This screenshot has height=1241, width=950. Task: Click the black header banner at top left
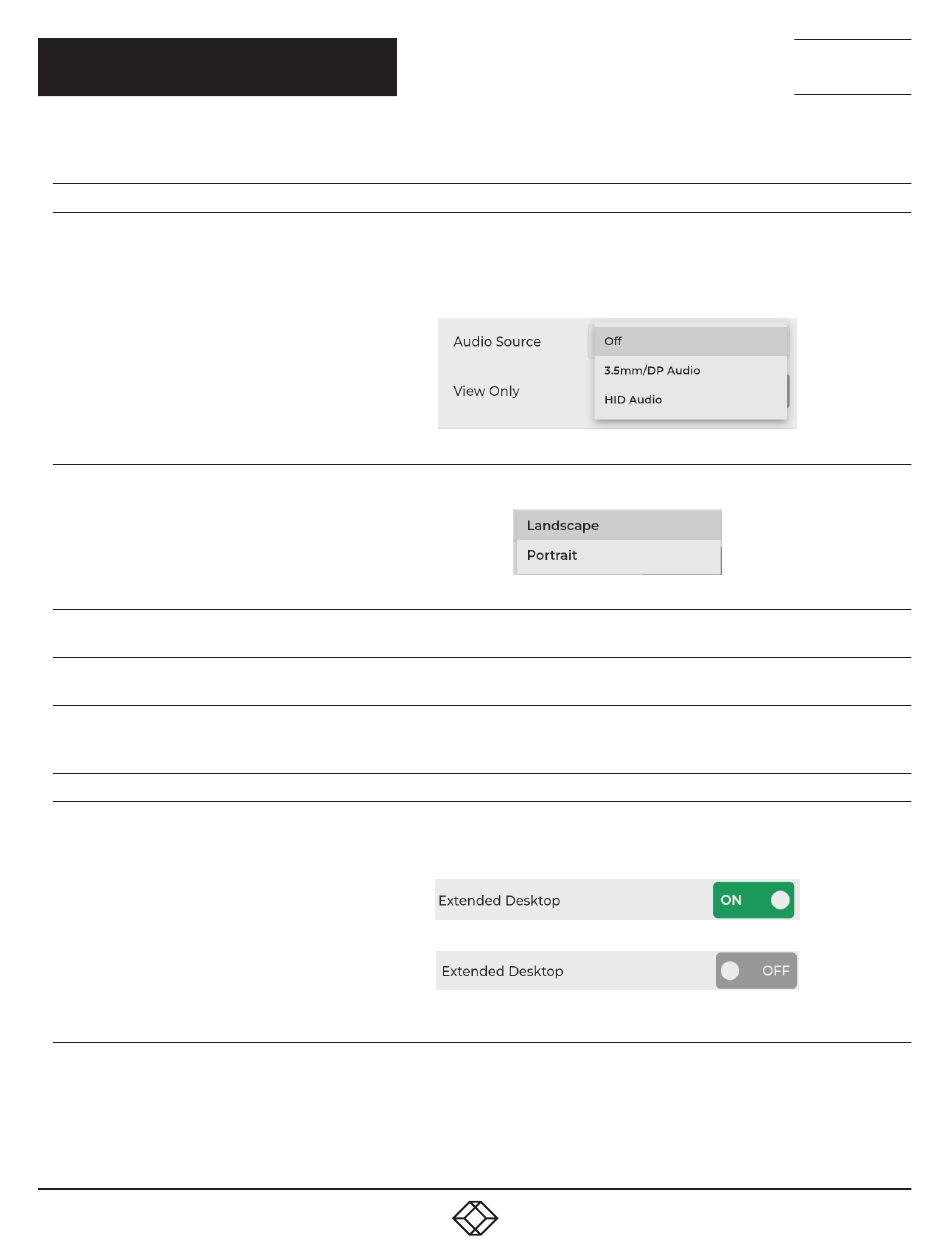click(217, 67)
